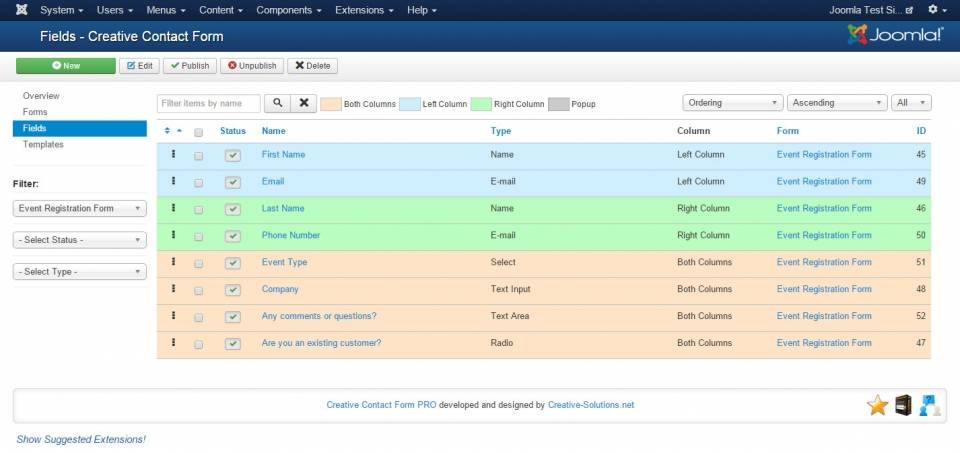
Task: Open the Components menu
Action: coord(289,10)
